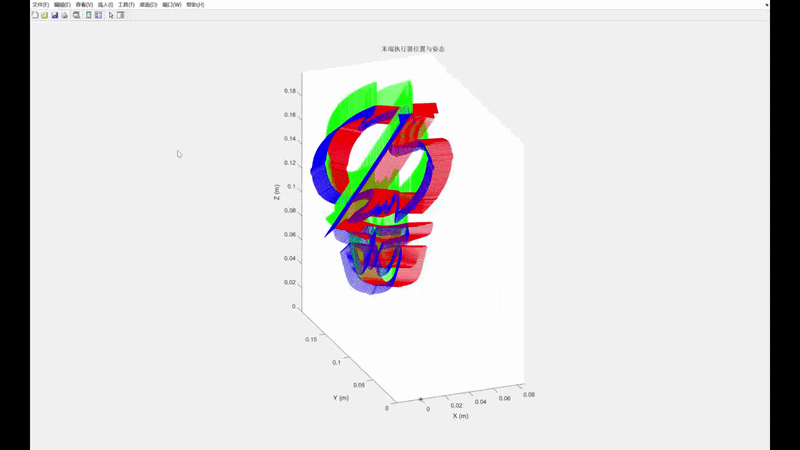Click the Z-axis tick label 0.18
Image resolution: width=800 pixels, height=450 pixels.
coord(290,91)
